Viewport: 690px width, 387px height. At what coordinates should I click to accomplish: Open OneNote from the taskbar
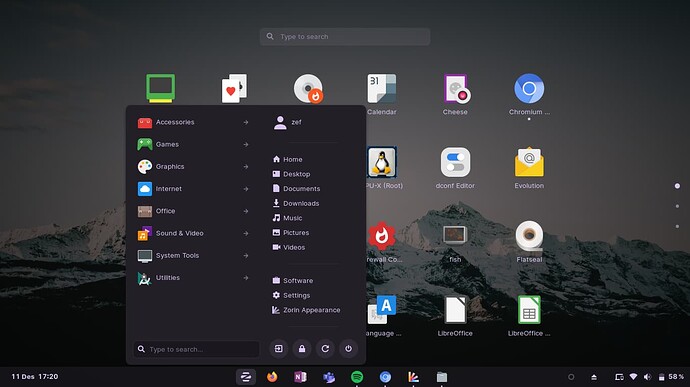(x=300, y=377)
